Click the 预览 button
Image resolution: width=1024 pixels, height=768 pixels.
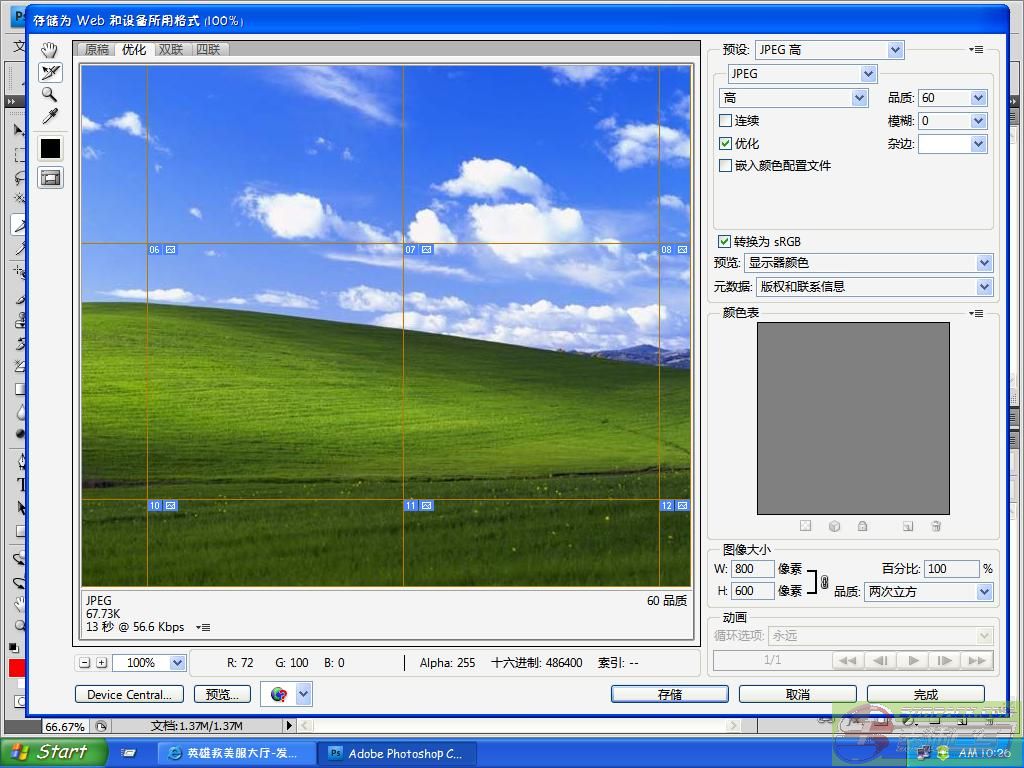(x=222, y=694)
